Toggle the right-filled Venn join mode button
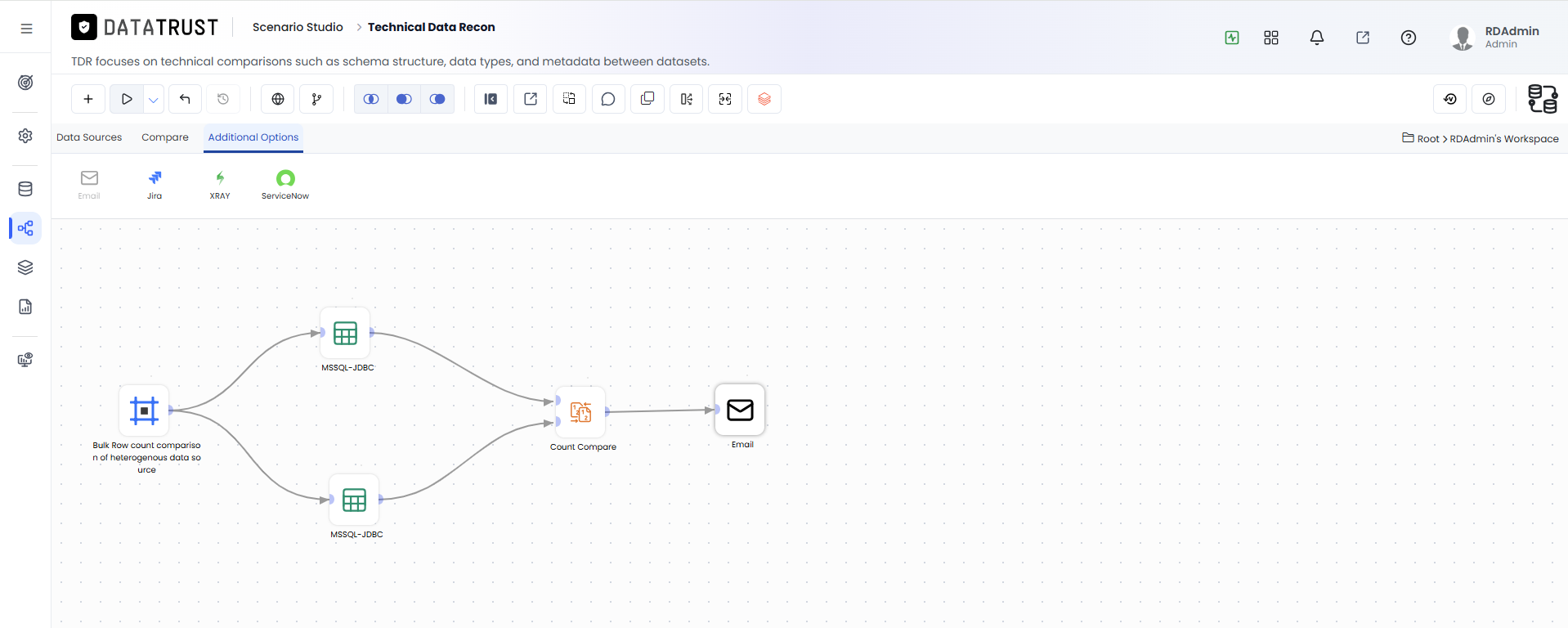 coord(437,99)
